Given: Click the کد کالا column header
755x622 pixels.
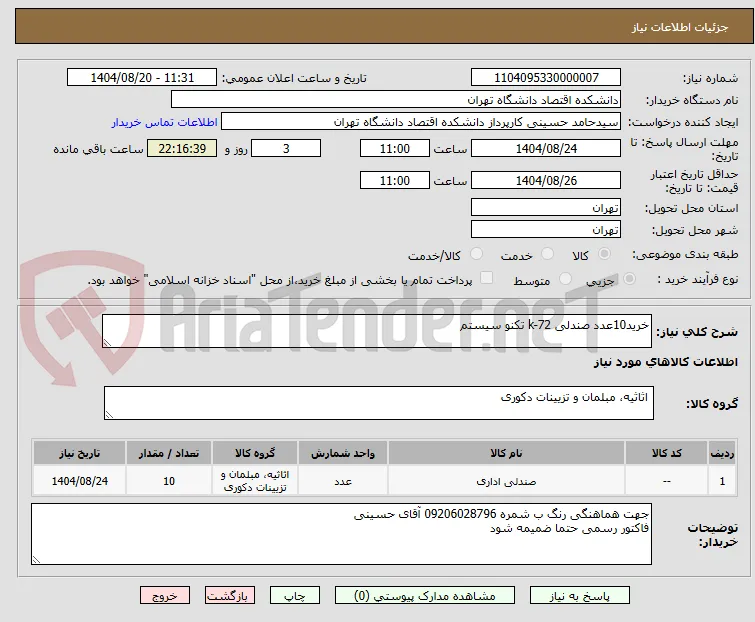Looking at the screenshot, I should coord(666,453).
